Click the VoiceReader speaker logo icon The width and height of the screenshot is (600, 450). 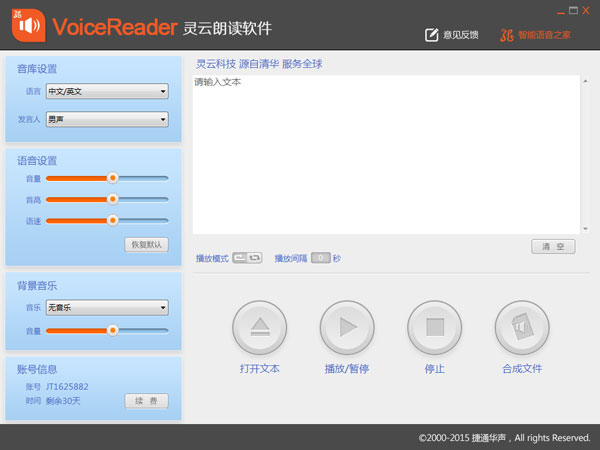click(x=29, y=25)
